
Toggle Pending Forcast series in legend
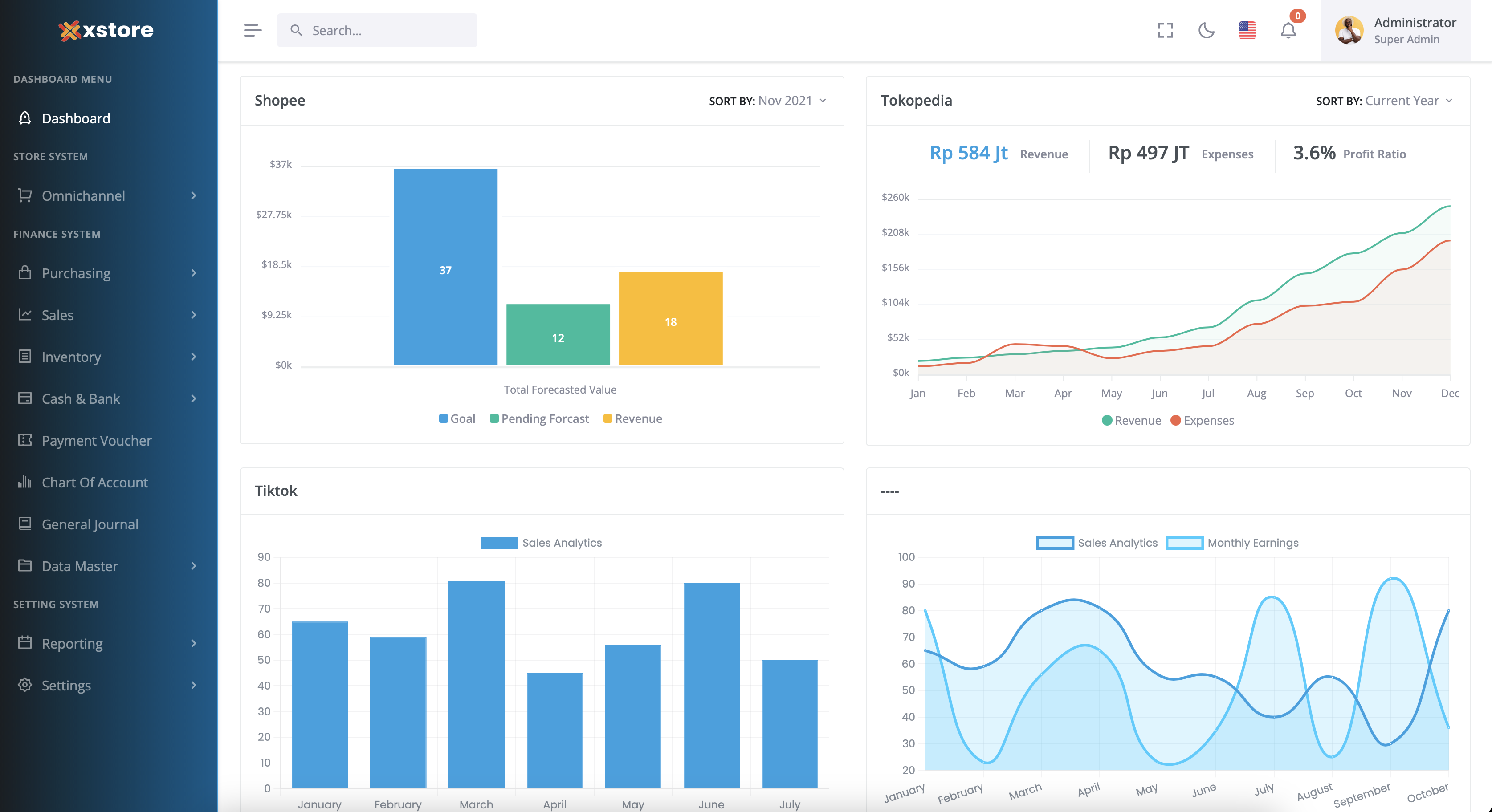(x=539, y=418)
